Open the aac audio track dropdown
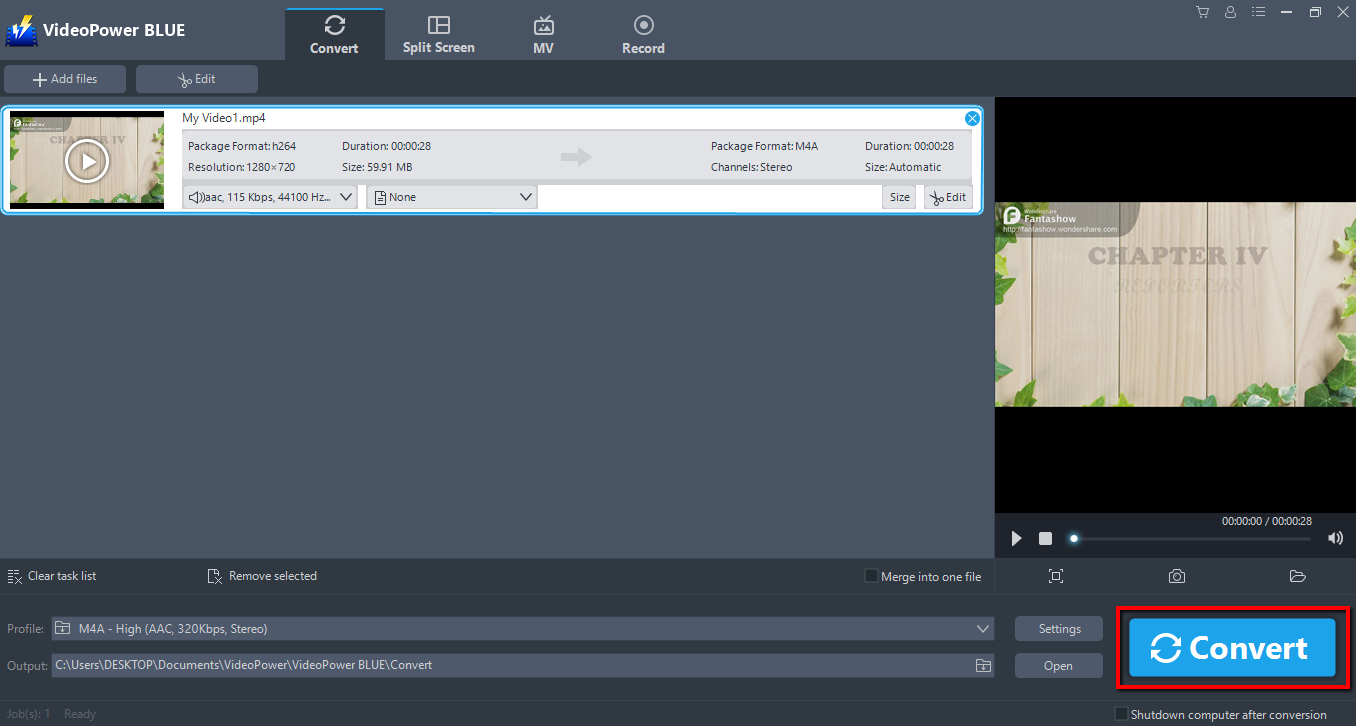The height and width of the screenshot is (726, 1356). pyautogui.click(x=270, y=197)
